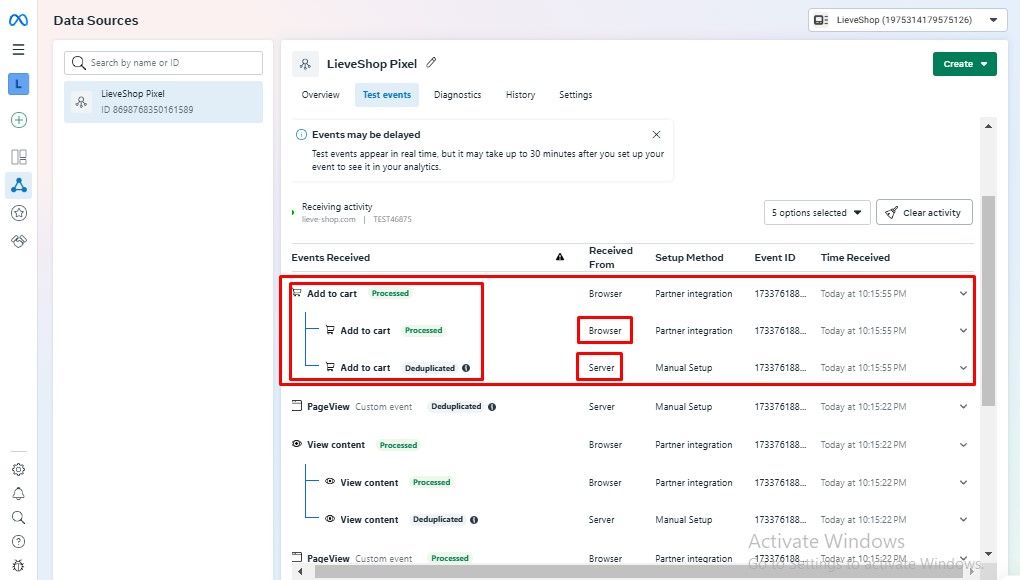
Task: Click the search magnifier sidebar icon
Action: 18,518
